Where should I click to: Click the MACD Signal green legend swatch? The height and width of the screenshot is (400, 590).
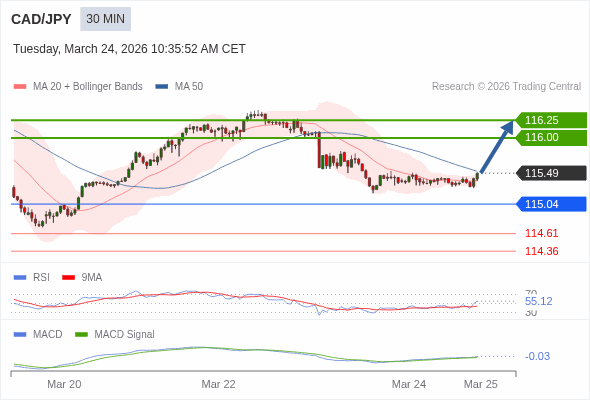pos(81,335)
